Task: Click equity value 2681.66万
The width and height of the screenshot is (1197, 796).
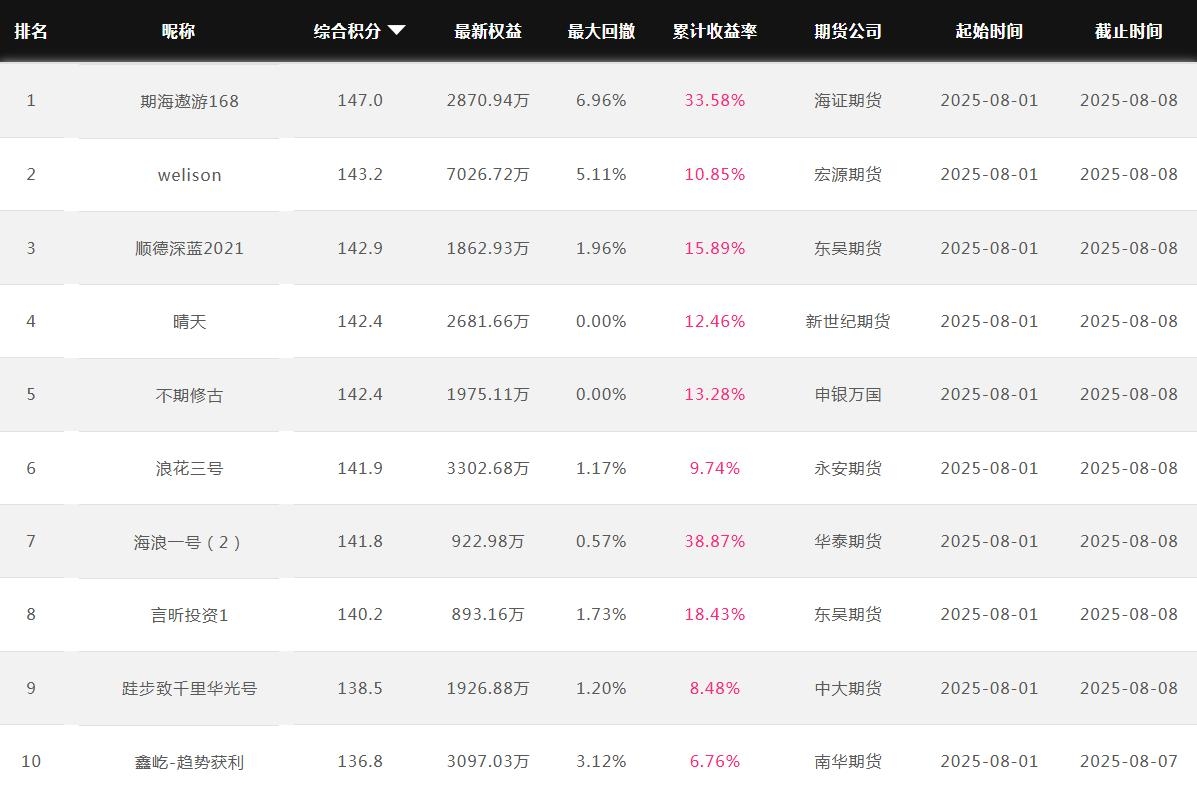Action: point(488,321)
